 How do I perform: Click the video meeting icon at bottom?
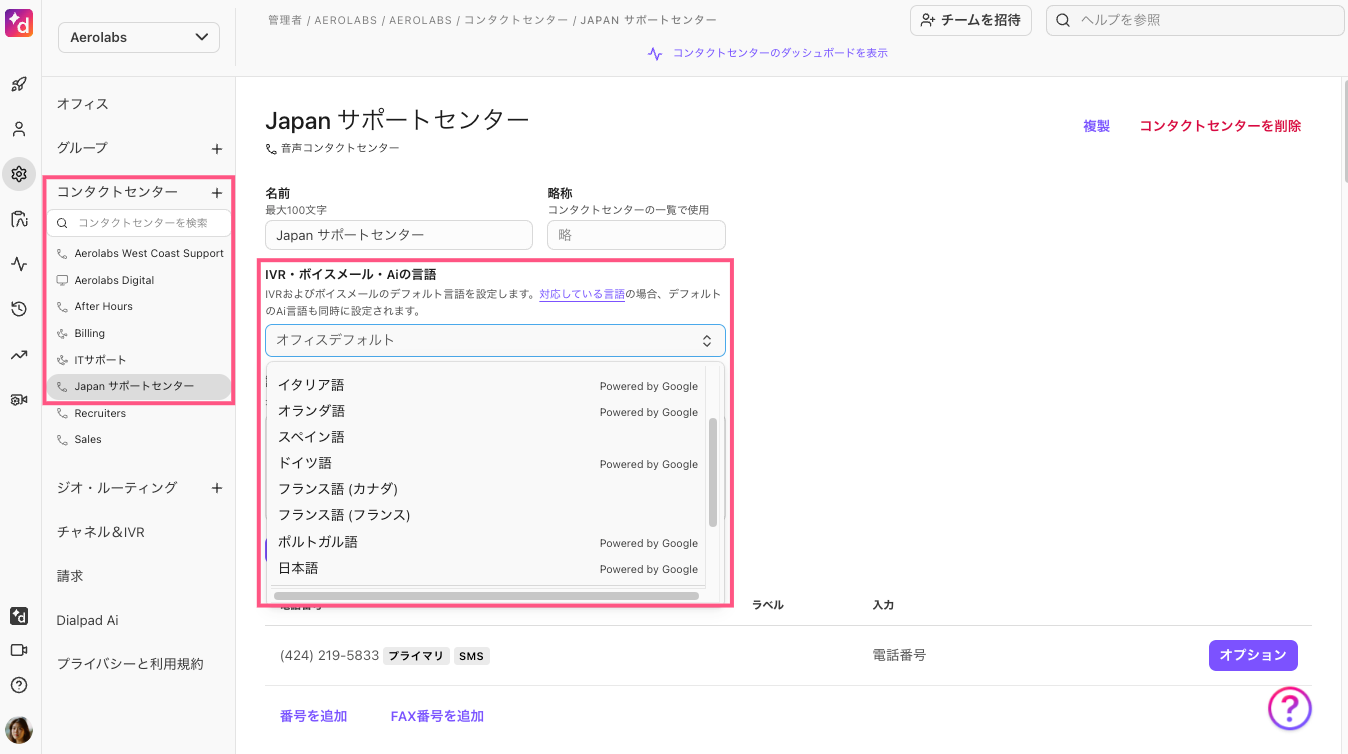coord(18,650)
